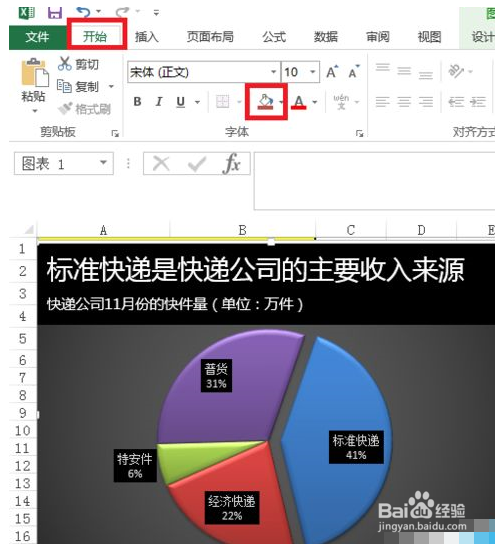Open 字体 group dialog launcher
This screenshot has width=495, height=544.
tap(359, 133)
